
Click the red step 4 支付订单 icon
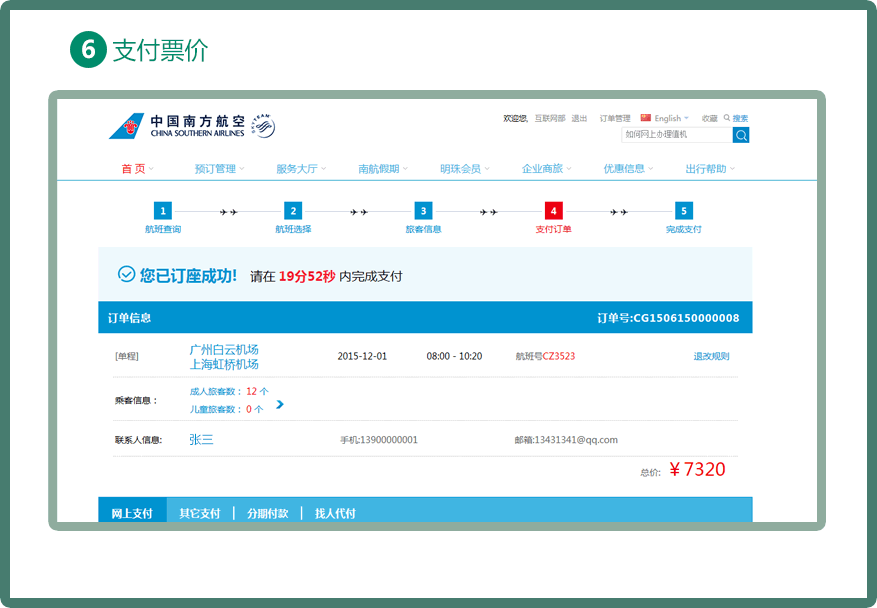point(553,211)
